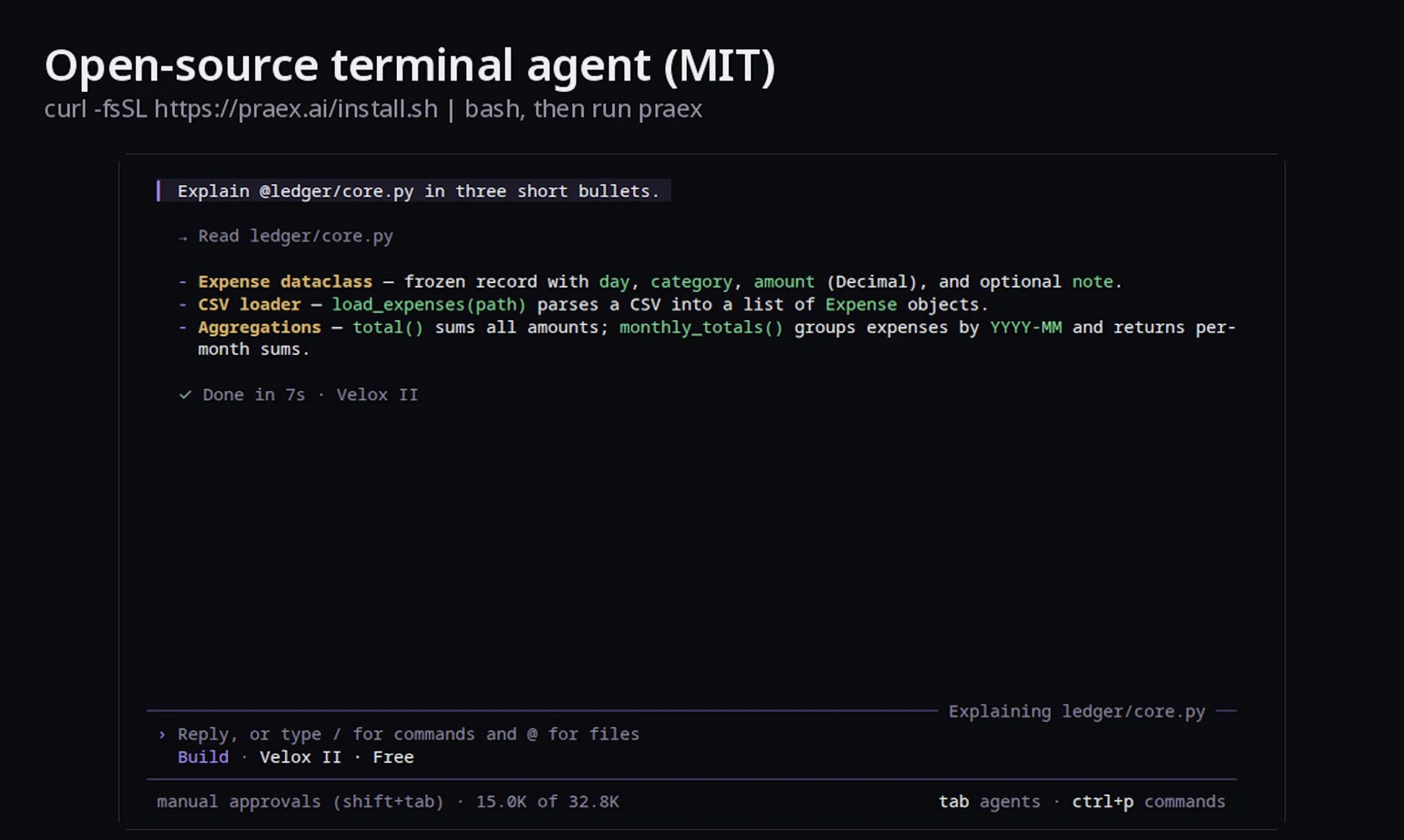Image resolution: width=1404 pixels, height=840 pixels.
Task: Click the green 'category' field name
Action: pyautogui.click(x=691, y=282)
